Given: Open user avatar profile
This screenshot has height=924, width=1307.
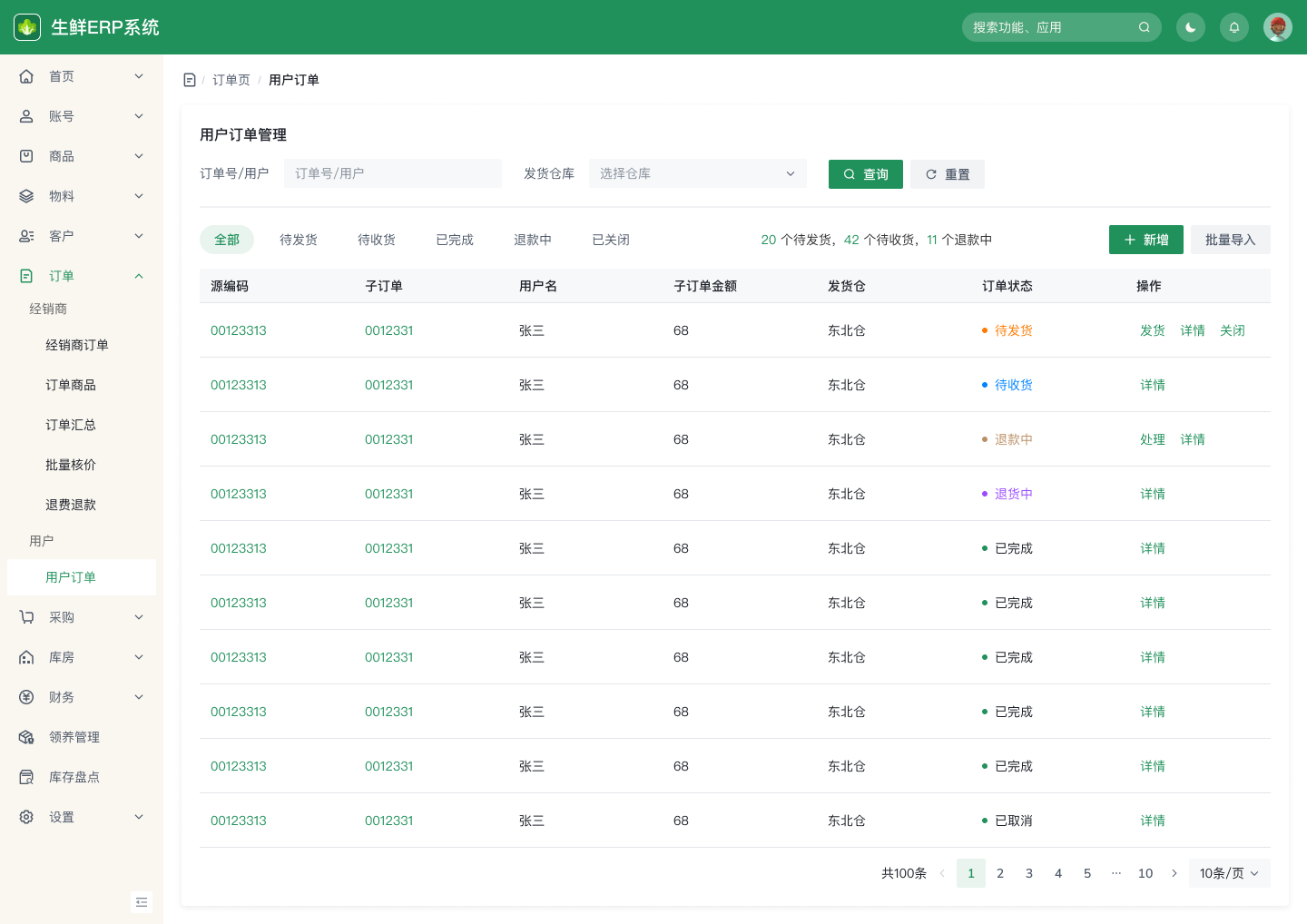Looking at the screenshot, I should pos(1278,27).
